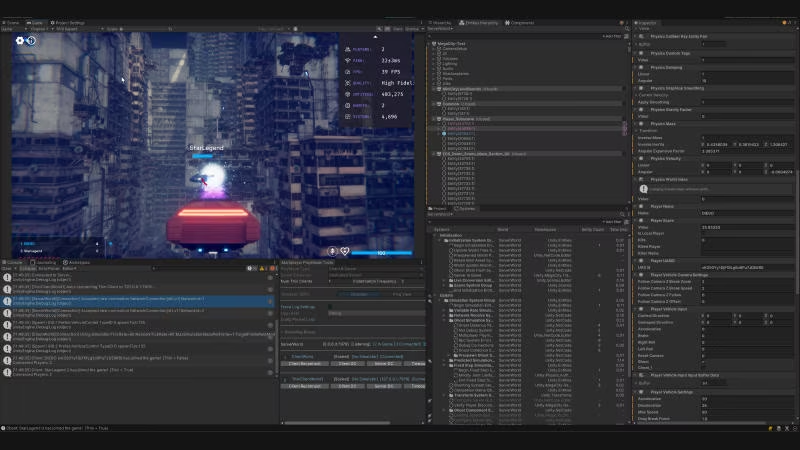Click the player health bar slider
This screenshot has width=800, height=450.
[x=382, y=252]
